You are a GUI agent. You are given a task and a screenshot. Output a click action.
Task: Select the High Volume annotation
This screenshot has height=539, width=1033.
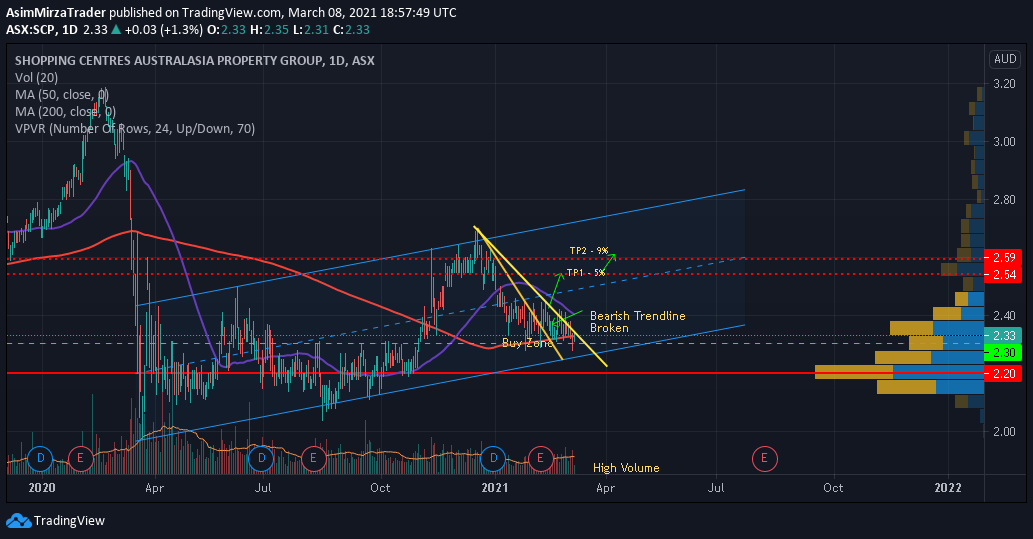click(x=626, y=468)
